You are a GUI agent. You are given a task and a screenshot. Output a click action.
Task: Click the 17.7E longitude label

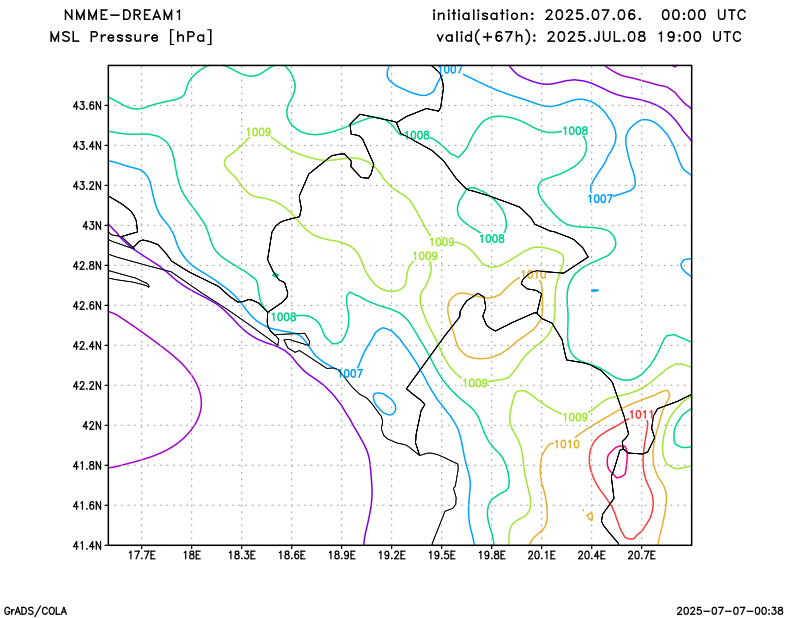click(x=141, y=555)
